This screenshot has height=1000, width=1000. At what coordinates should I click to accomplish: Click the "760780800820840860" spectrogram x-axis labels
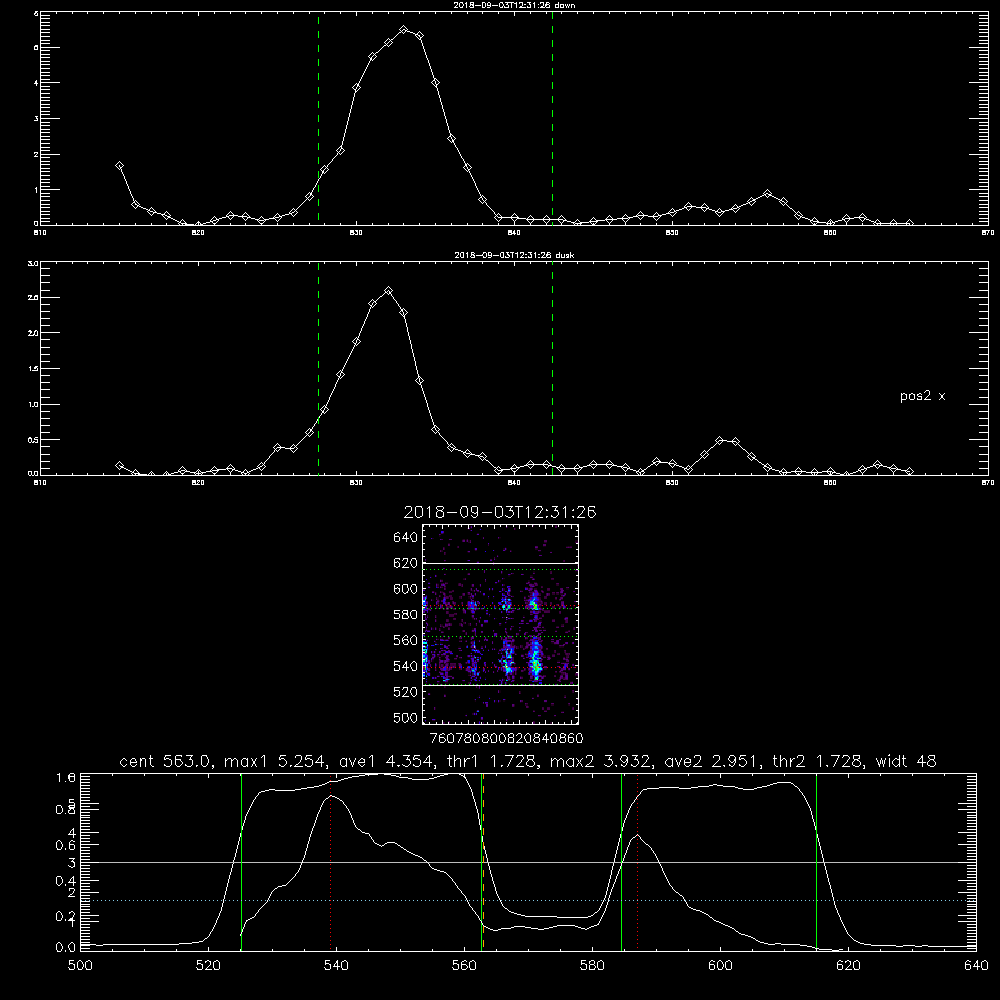(507, 738)
